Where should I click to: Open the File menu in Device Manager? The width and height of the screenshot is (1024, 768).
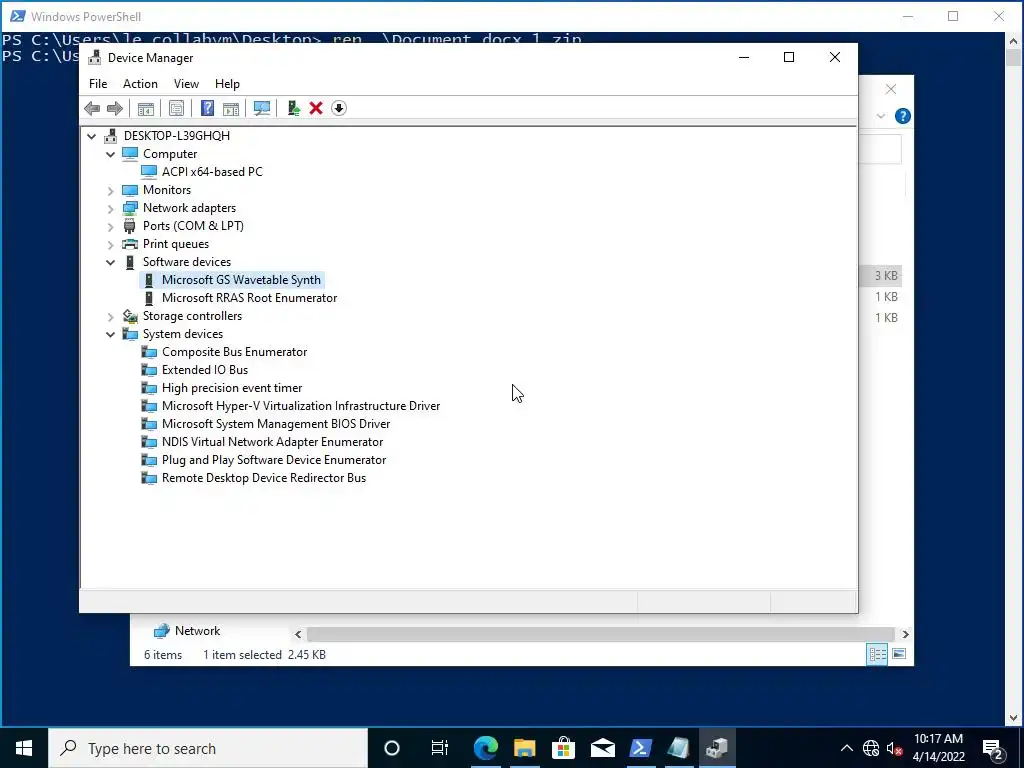tap(98, 84)
